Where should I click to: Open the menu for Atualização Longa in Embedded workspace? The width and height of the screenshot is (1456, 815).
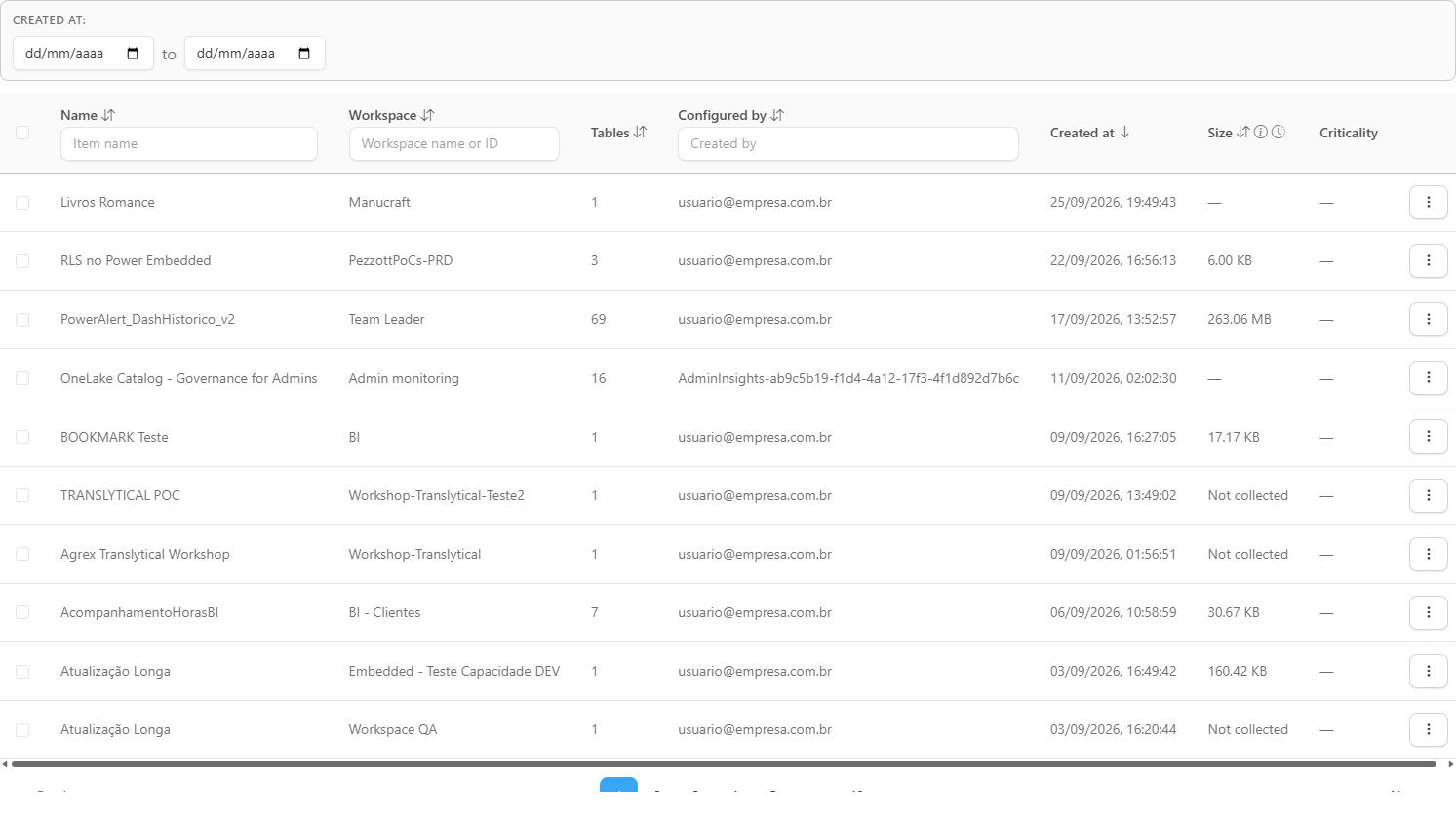(1429, 671)
